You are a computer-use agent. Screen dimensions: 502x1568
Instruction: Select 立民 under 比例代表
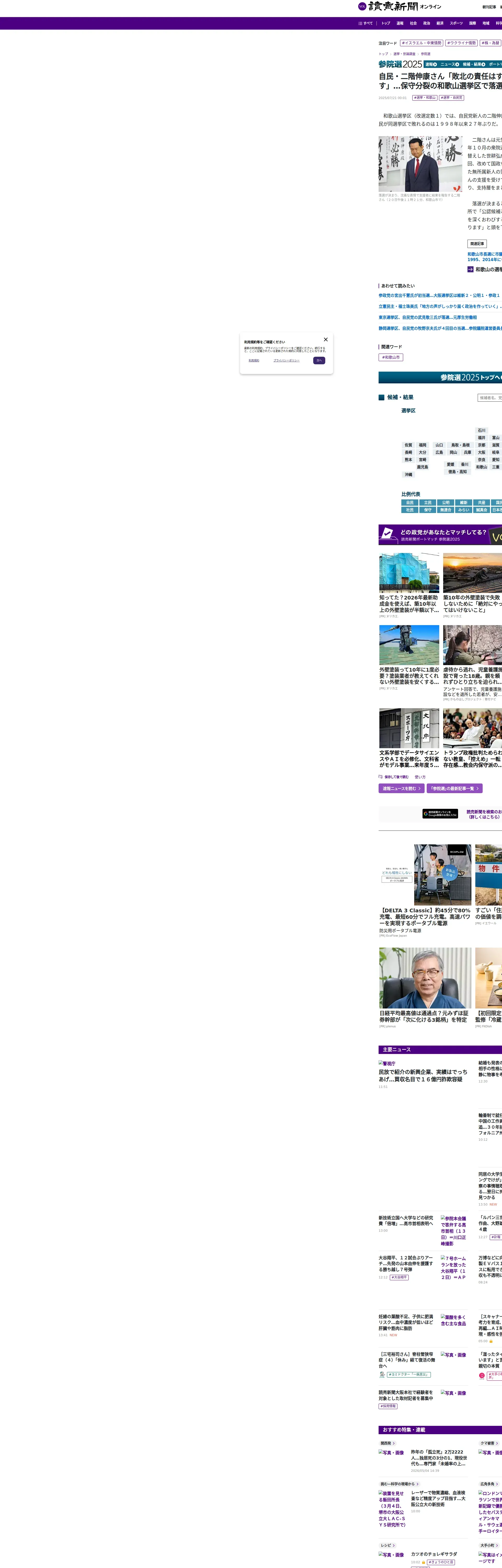(428, 503)
